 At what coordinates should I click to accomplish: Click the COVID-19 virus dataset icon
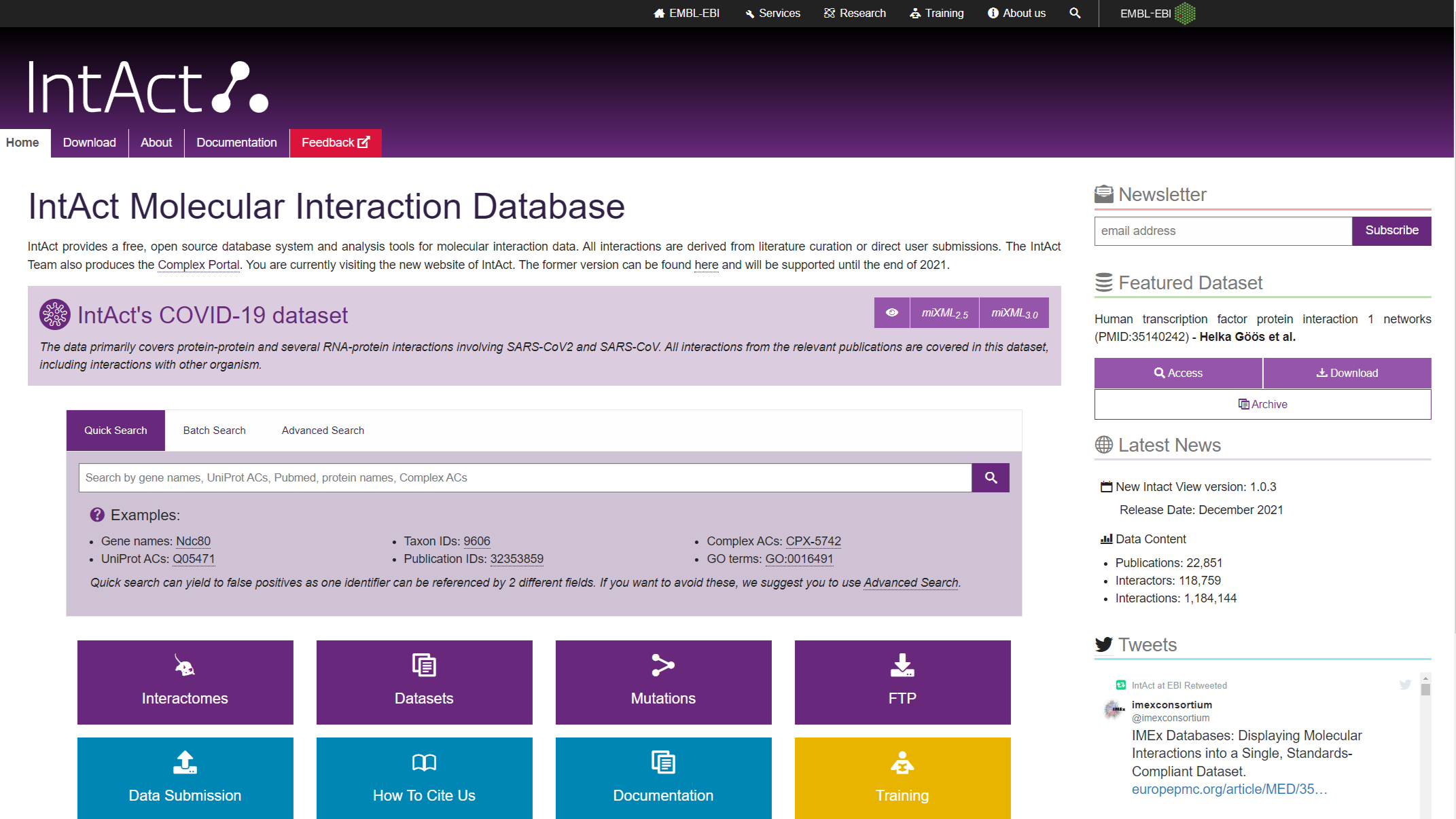54,314
